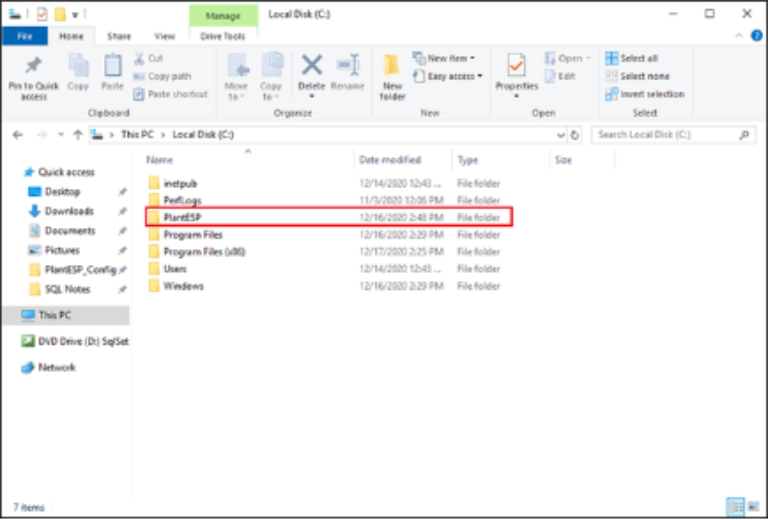The width and height of the screenshot is (768, 520).
Task: Click the Delete X icon
Action: click(312, 65)
